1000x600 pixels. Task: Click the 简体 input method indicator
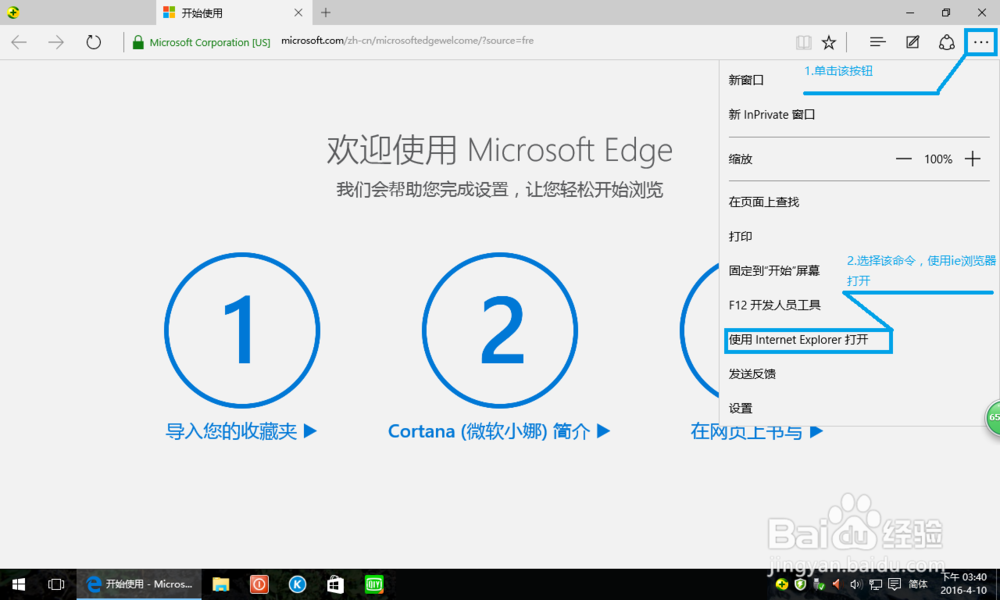pyautogui.click(x=918, y=584)
